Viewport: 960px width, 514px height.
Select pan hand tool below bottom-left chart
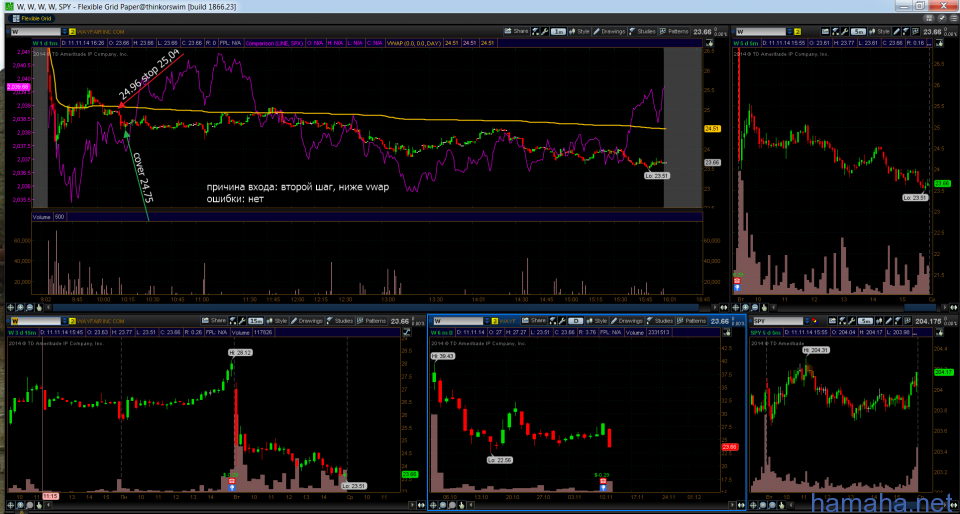(39, 505)
